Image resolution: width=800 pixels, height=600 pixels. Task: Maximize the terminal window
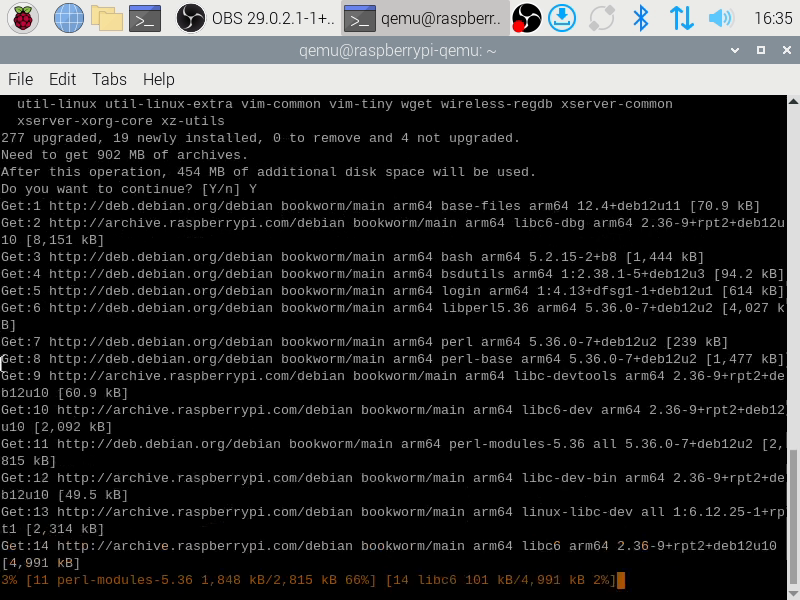click(761, 50)
